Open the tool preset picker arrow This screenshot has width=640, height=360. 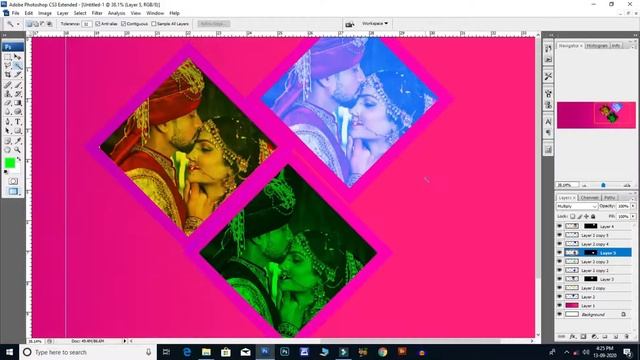point(18,24)
